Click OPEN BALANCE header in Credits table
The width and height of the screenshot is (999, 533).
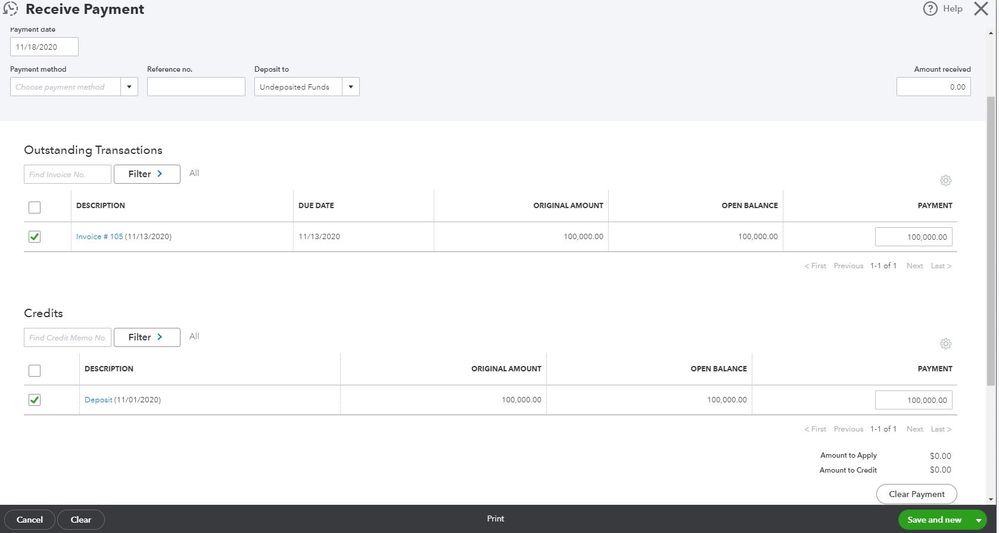pos(719,369)
